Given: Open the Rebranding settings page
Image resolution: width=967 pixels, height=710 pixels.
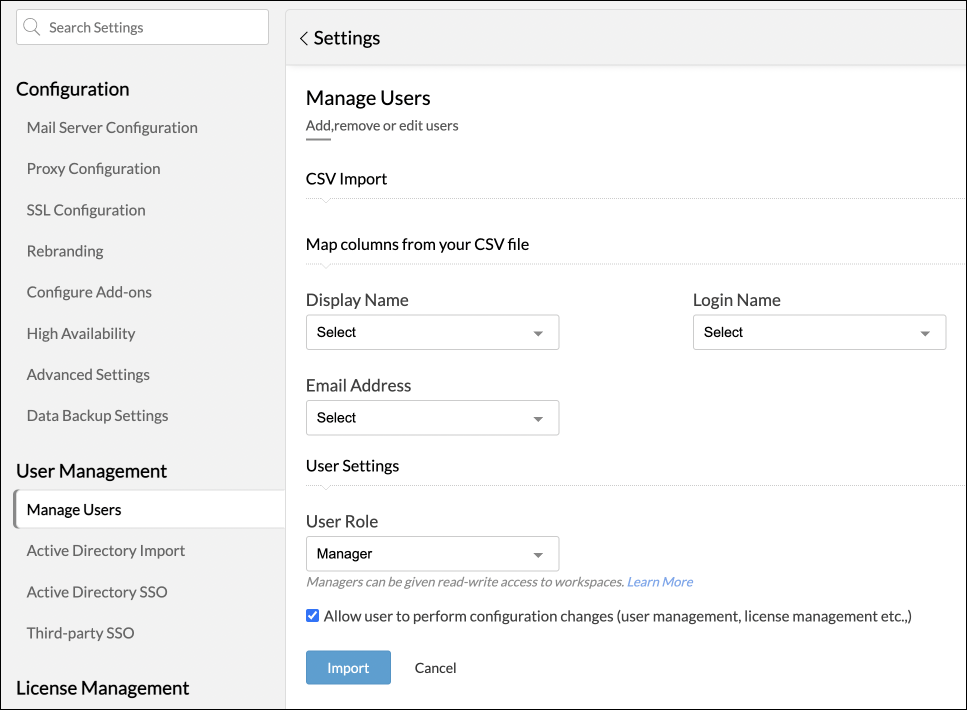Looking at the screenshot, I should pos(65,251).
